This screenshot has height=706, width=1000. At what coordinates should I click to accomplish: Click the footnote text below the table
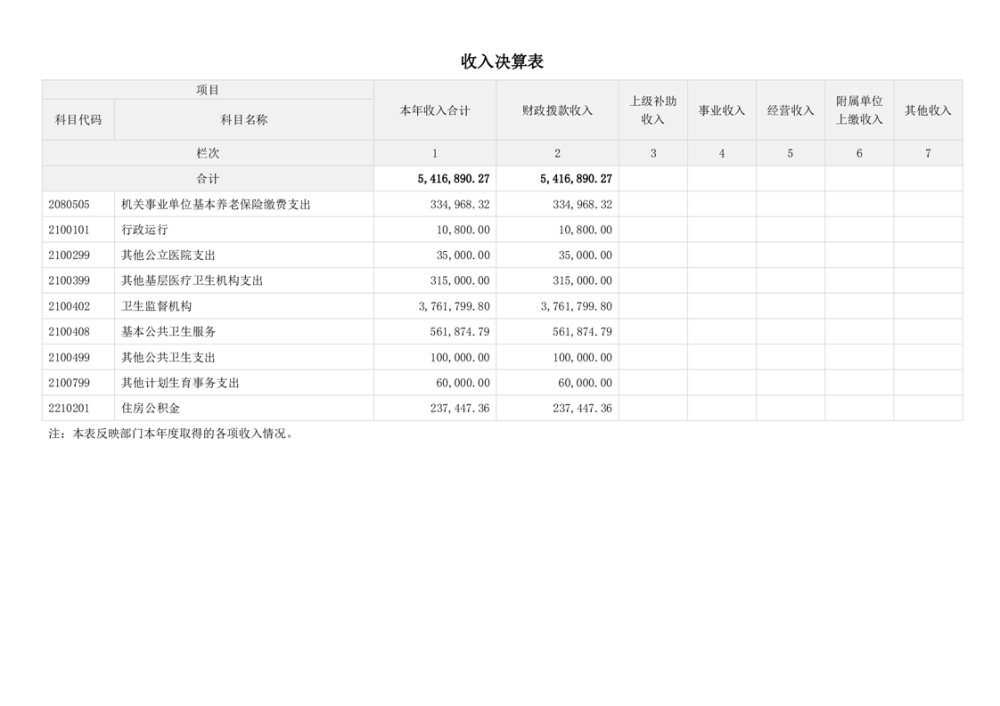click(172, 434)
